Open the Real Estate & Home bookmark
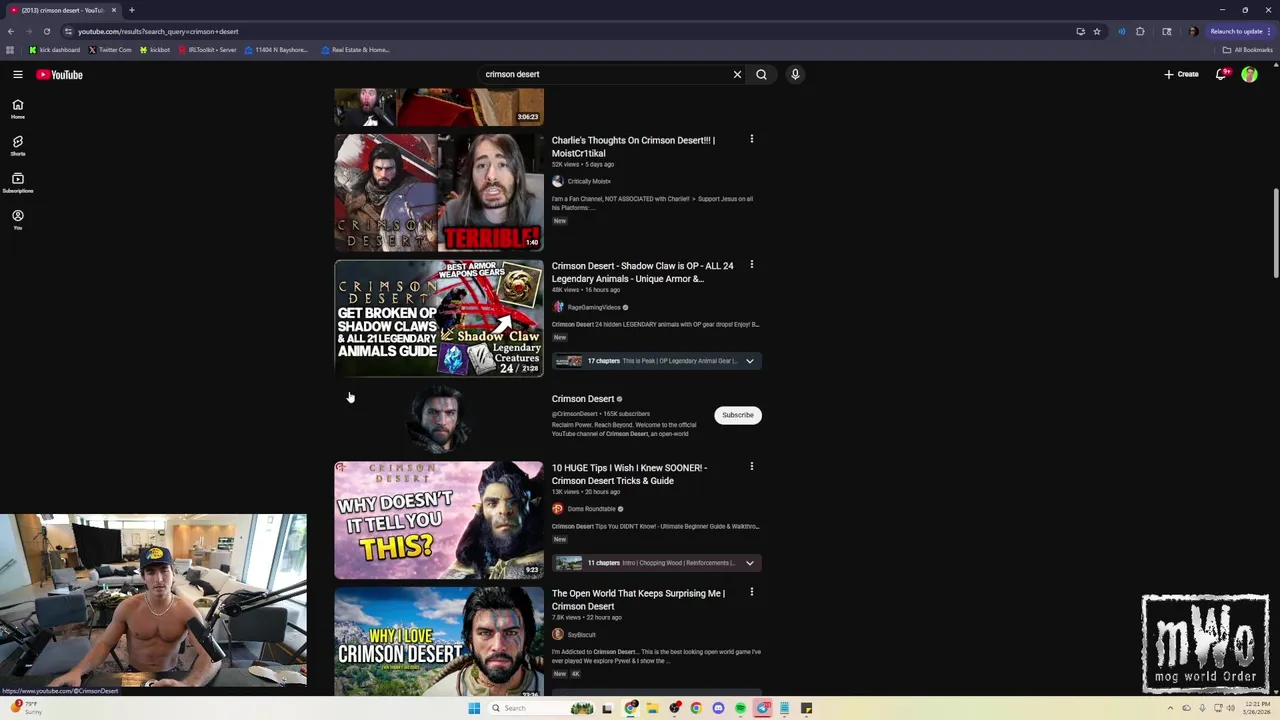 (356, 50)
